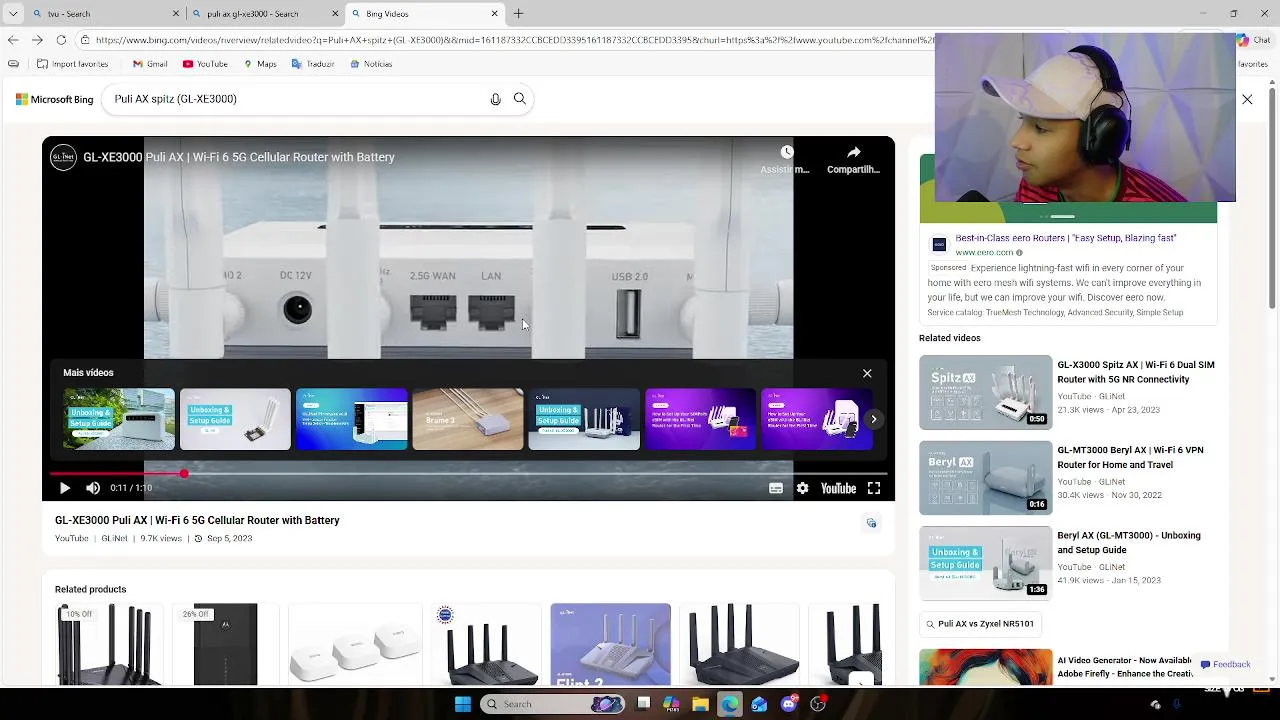The height and width of the screenshot is (720, 1280).
Task: Go to the Microsoft Bing logo home
Action: tap(54, 99)
